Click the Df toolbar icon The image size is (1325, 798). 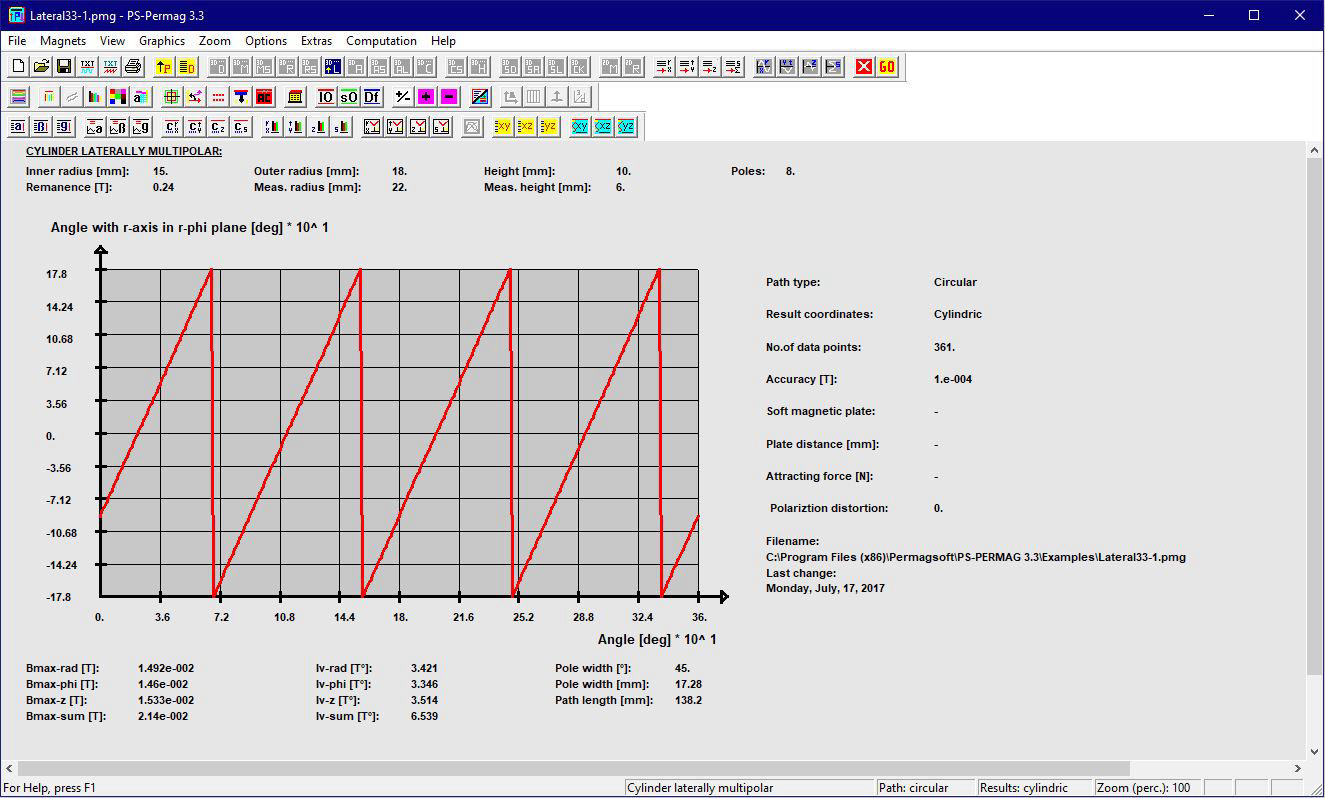click(x=371, y=97)
